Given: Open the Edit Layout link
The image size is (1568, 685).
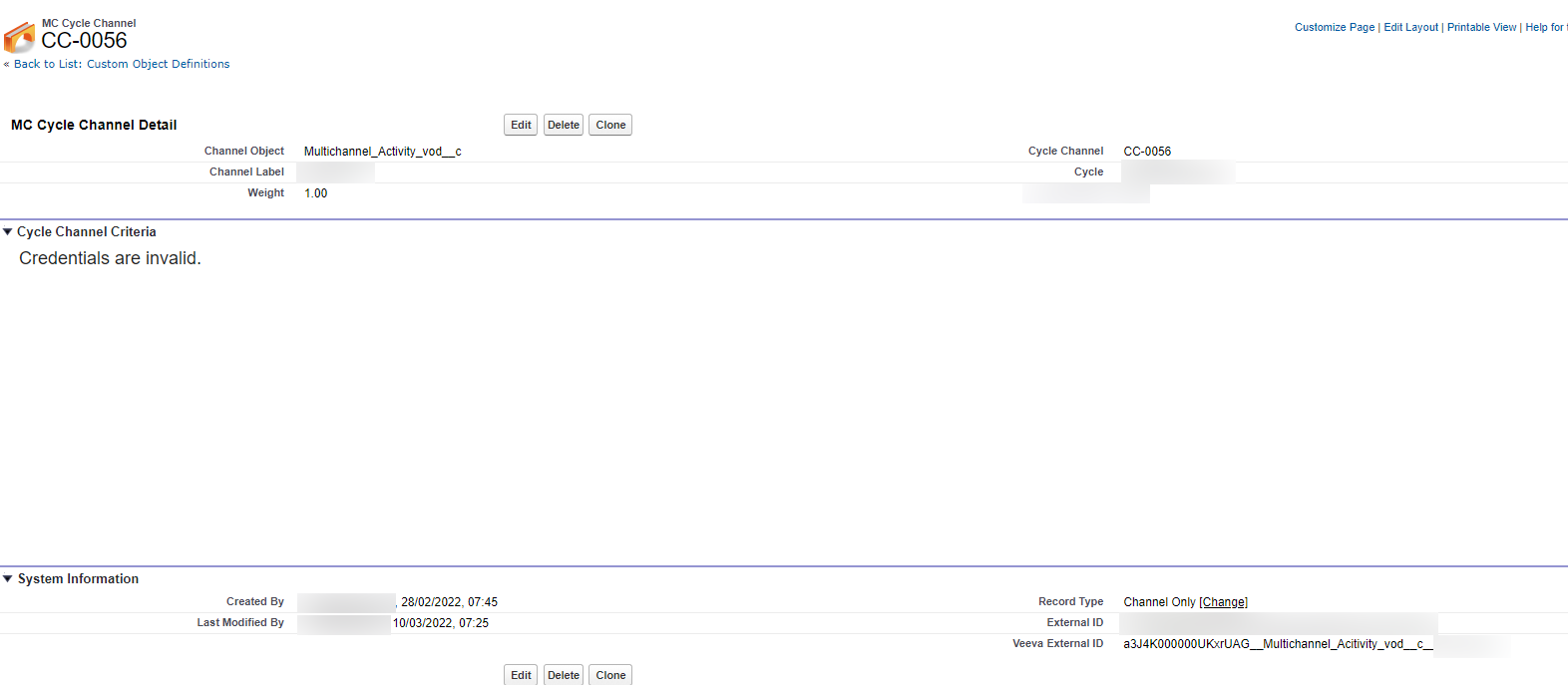Looking at the screenshot, I should click(1410, 27).
